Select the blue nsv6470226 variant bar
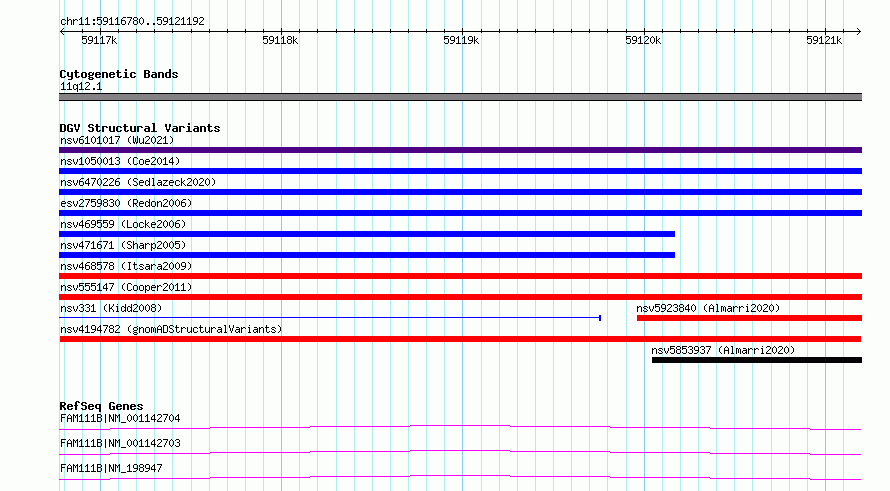The width and height of the screenshot is (890, 491). point(460,192)
